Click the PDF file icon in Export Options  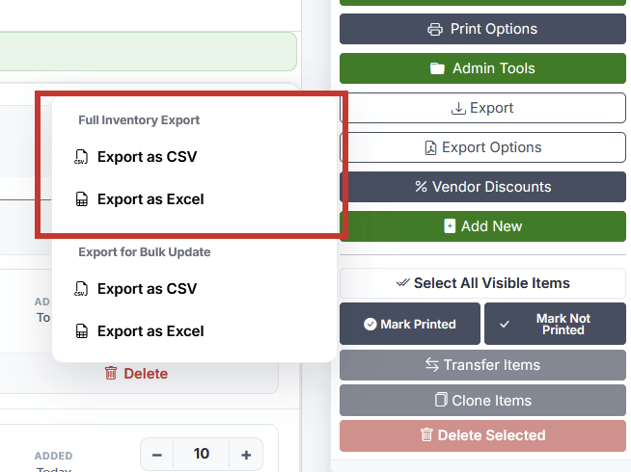tap(431, 148)
